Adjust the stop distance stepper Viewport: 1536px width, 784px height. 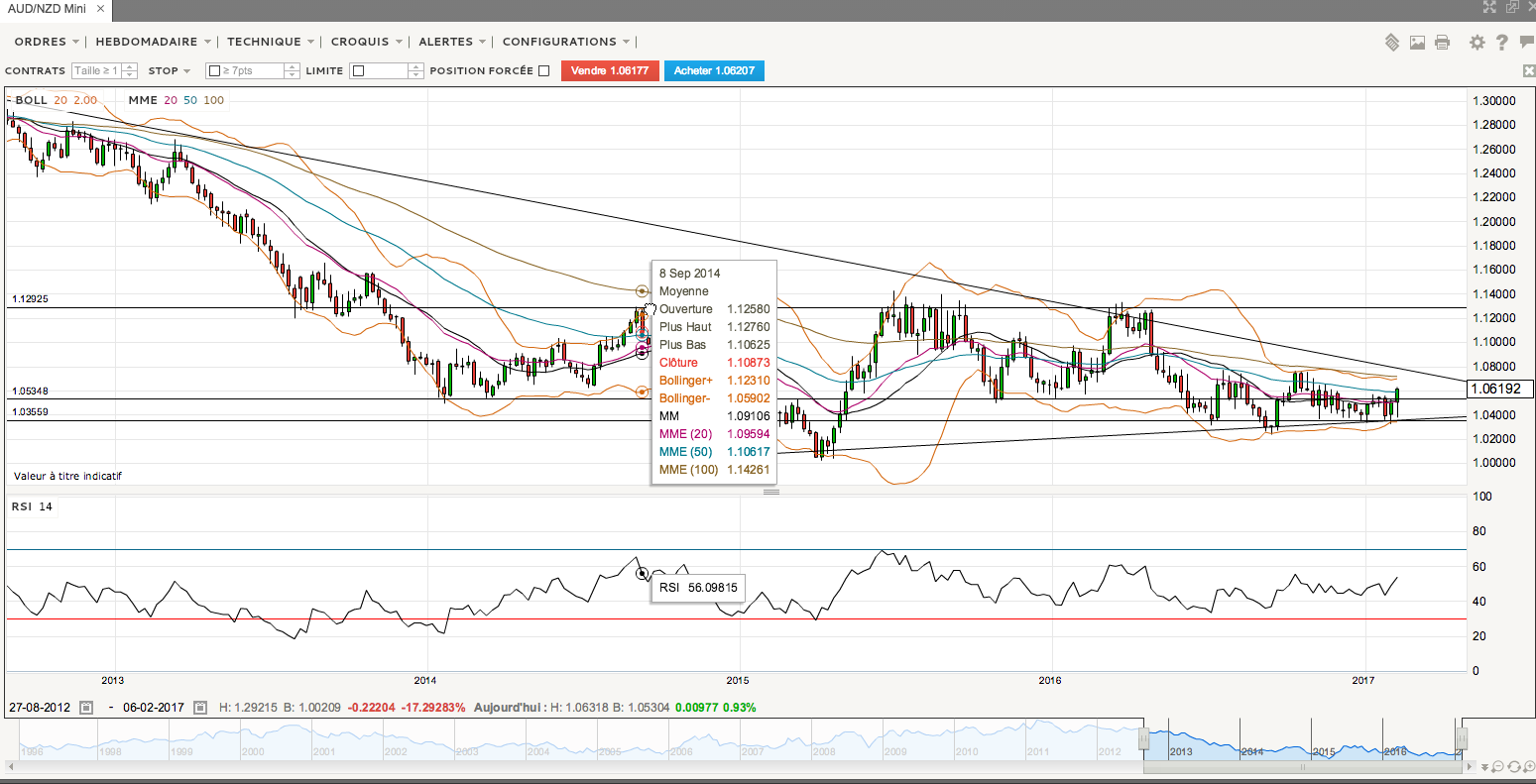292,71
